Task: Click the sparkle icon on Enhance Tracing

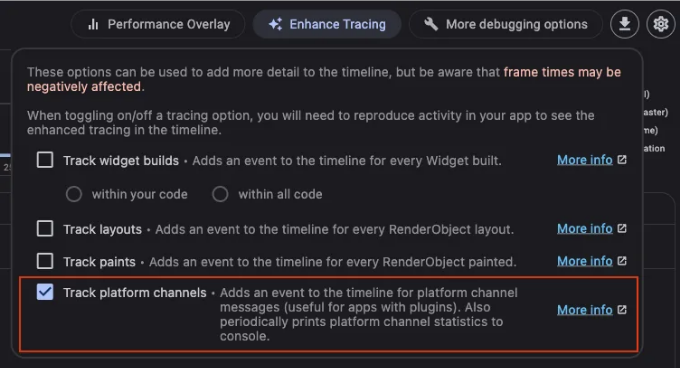Action: [x=275, y=24]
